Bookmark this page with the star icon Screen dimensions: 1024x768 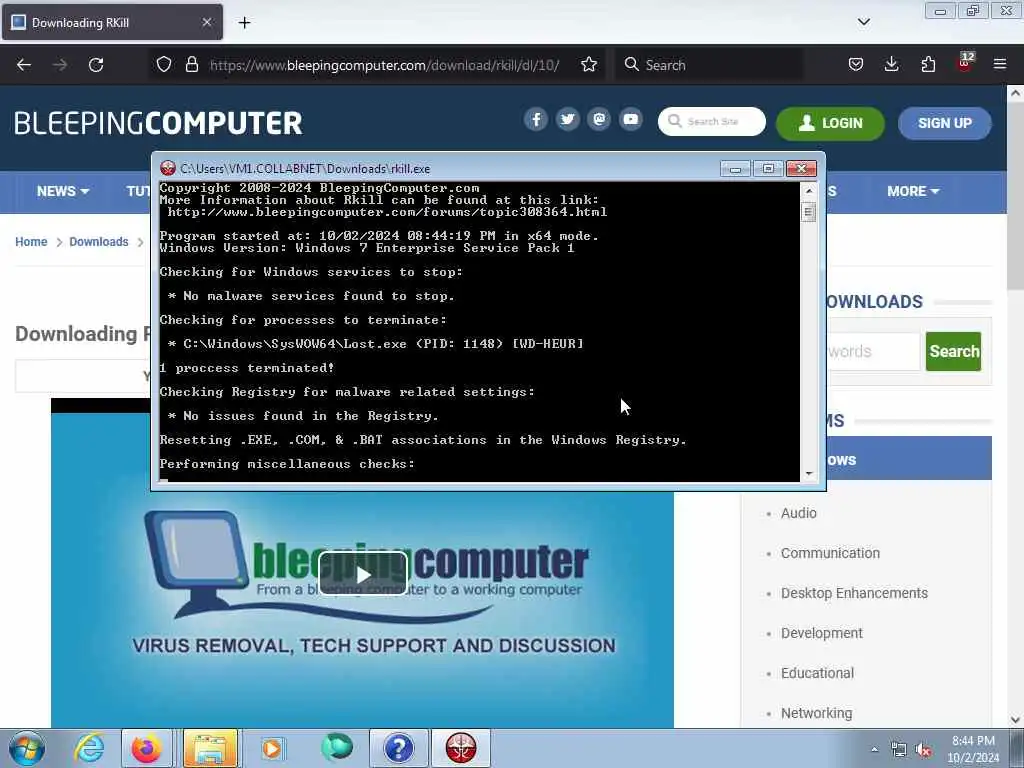point(588,65)
